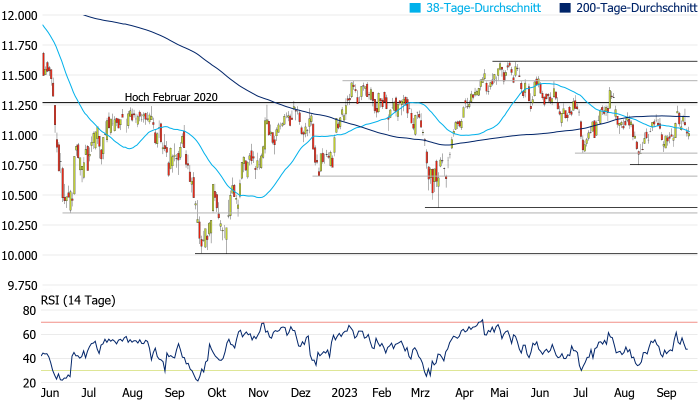
Task: Select the 200-Tage-Durchschnitt legend label
Action: [x=630, y=7]
